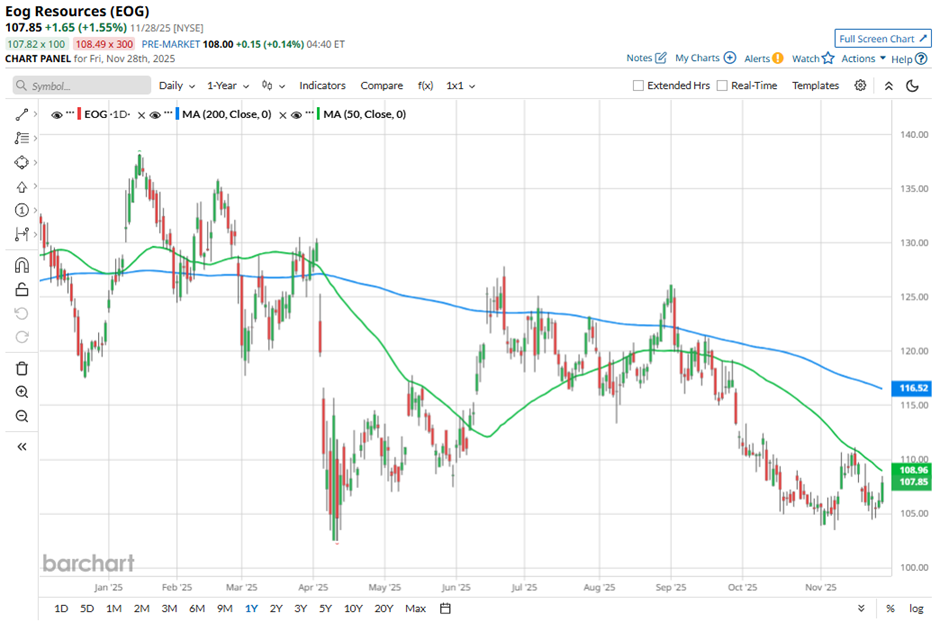The height and width of the screenshot is (631, 940).
Task: Select the numbered annotation tool
Action: pos(22,210)
